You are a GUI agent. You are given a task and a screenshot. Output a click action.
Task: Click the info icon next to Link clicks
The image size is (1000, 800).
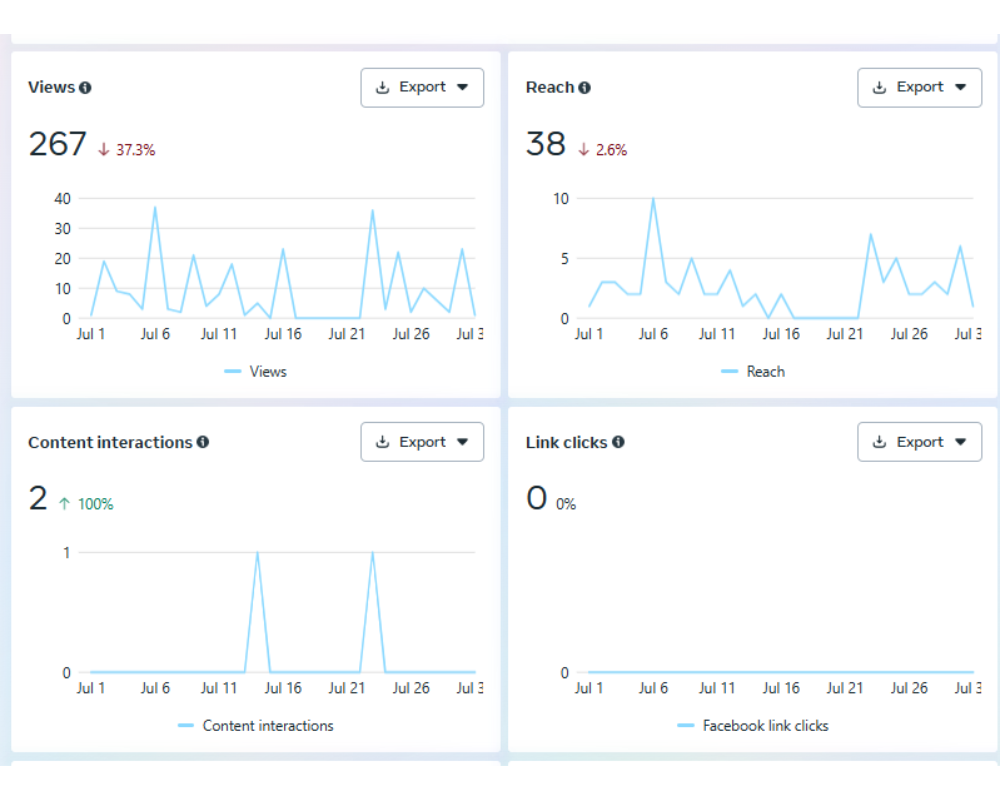coord(618,442)
